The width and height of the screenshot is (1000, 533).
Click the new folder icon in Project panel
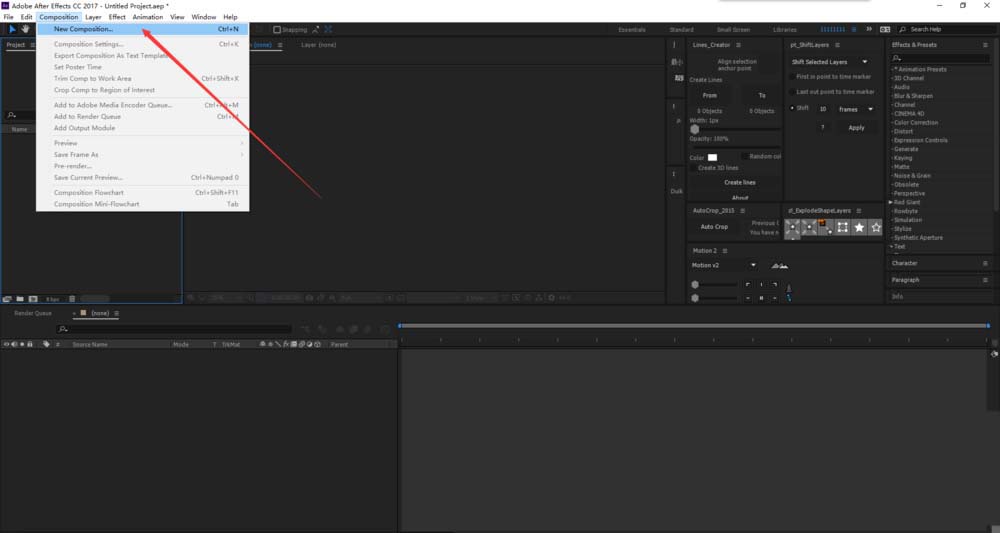click(x=19, y=298)
